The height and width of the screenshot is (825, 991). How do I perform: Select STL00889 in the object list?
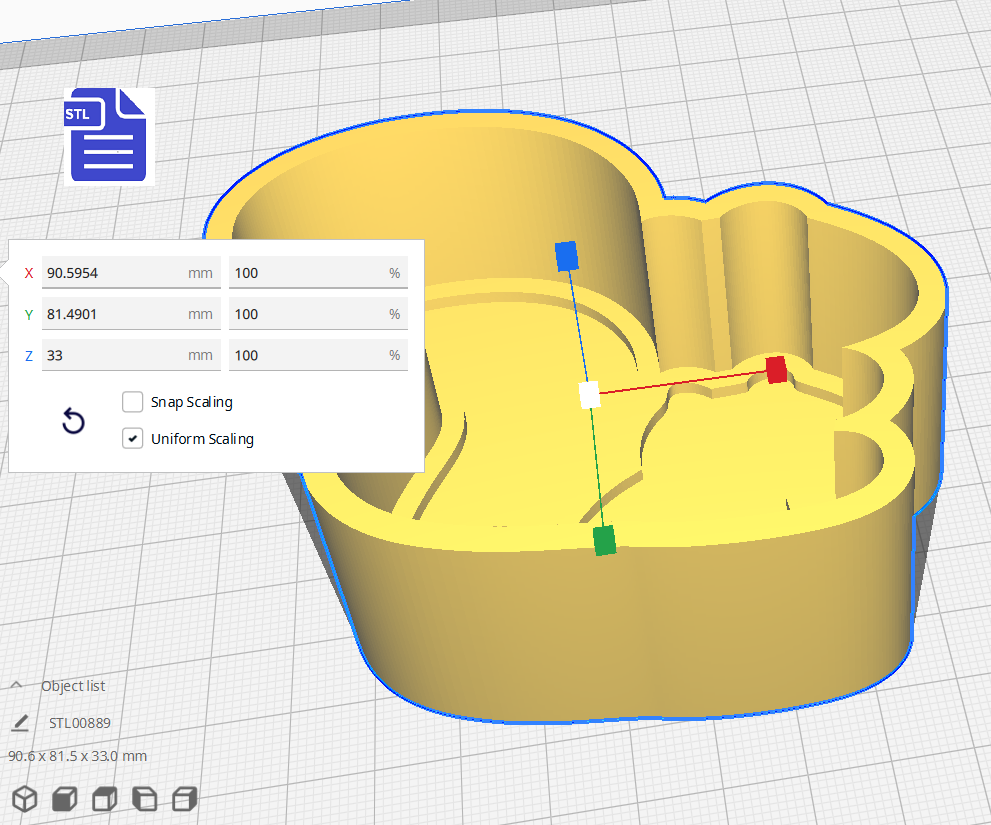click(80, 723)
